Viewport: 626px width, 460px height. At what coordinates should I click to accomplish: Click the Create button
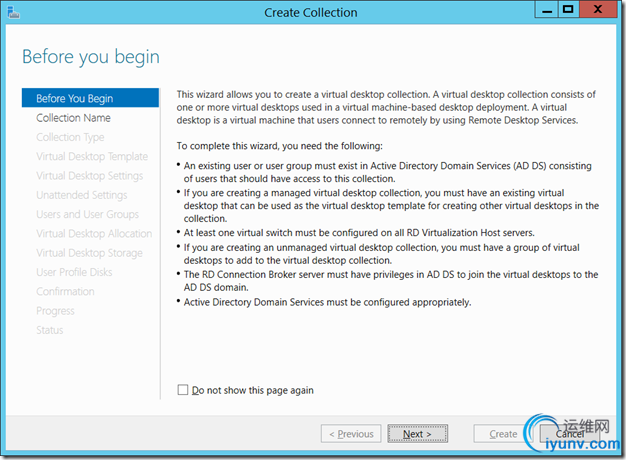click(503, 434)
